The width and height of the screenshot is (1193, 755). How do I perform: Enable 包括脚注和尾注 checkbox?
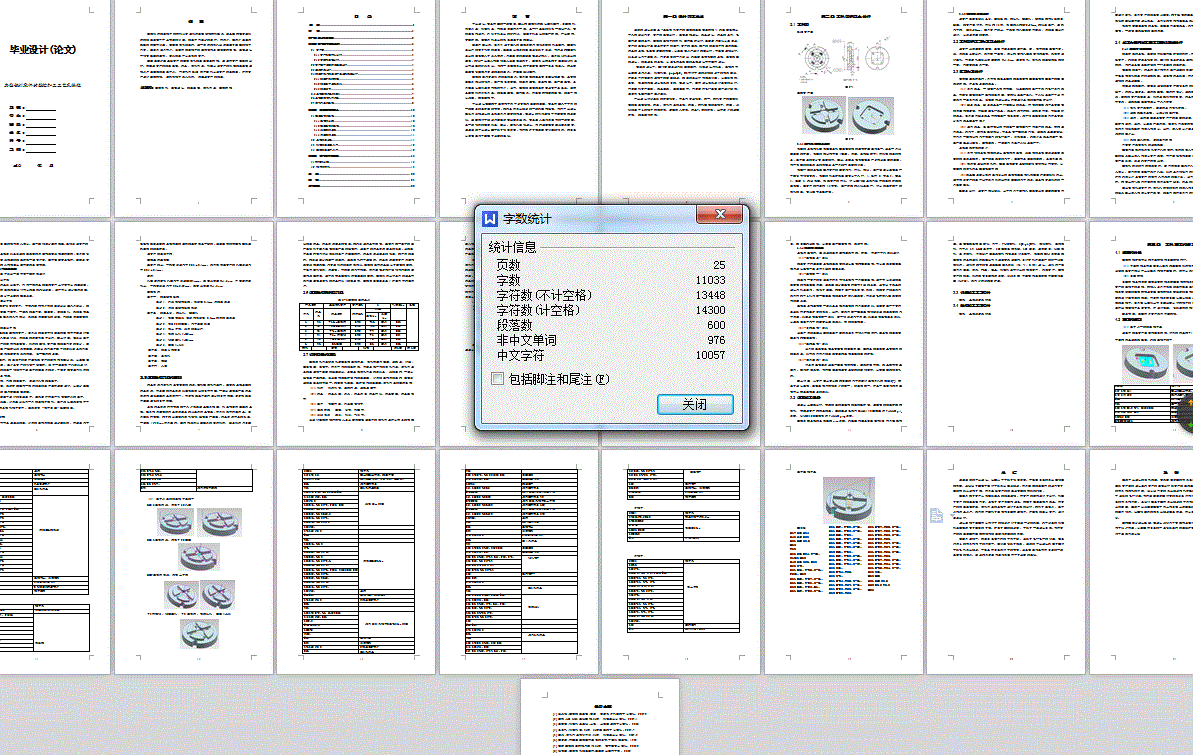tap(498, 378)
